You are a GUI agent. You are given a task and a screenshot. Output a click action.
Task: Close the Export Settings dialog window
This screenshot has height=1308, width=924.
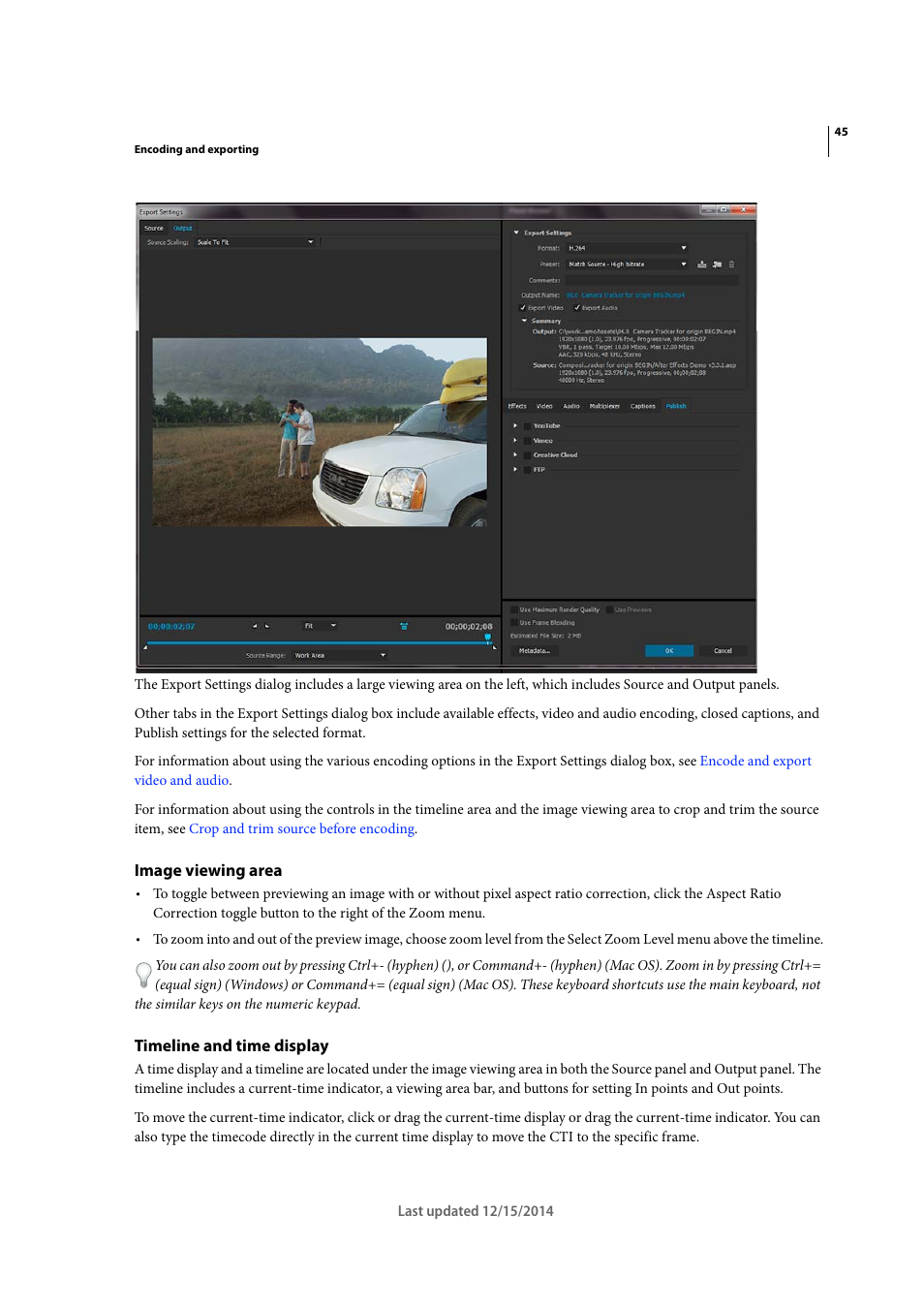pos(744,209)
